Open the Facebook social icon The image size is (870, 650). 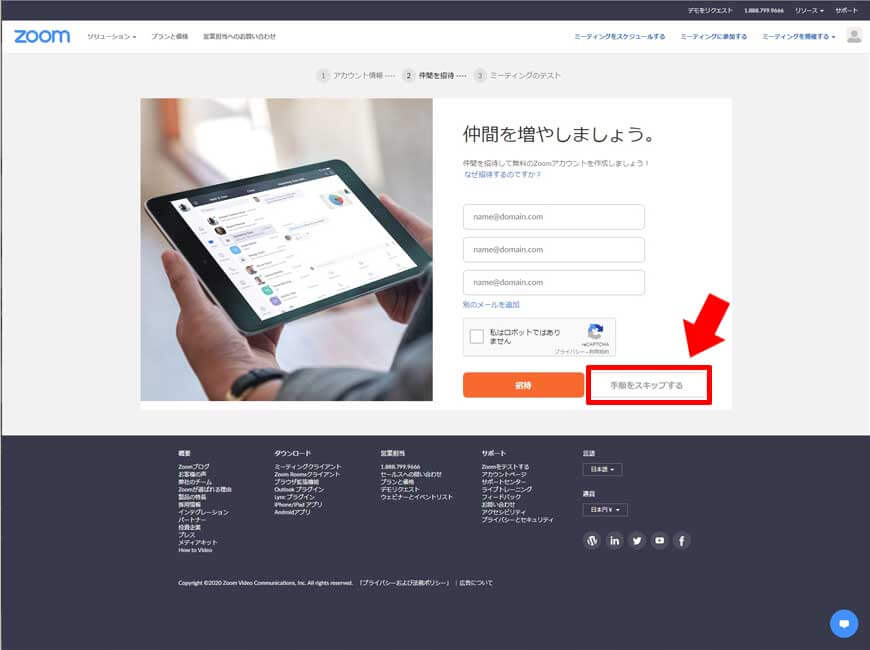[682, 540]
